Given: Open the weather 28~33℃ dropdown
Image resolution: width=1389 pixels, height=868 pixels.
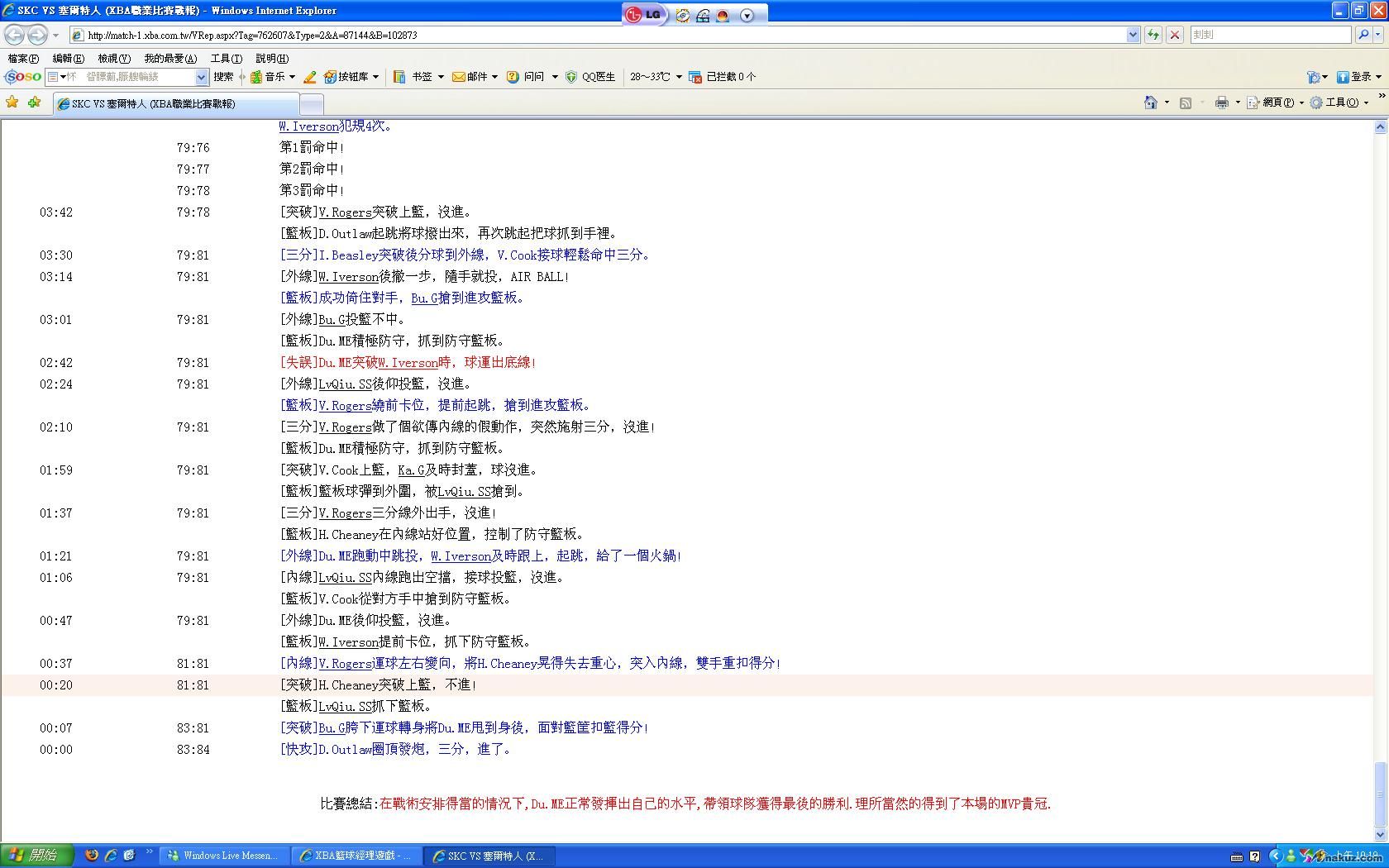Looking at the screenshot, I should point(679,77).
